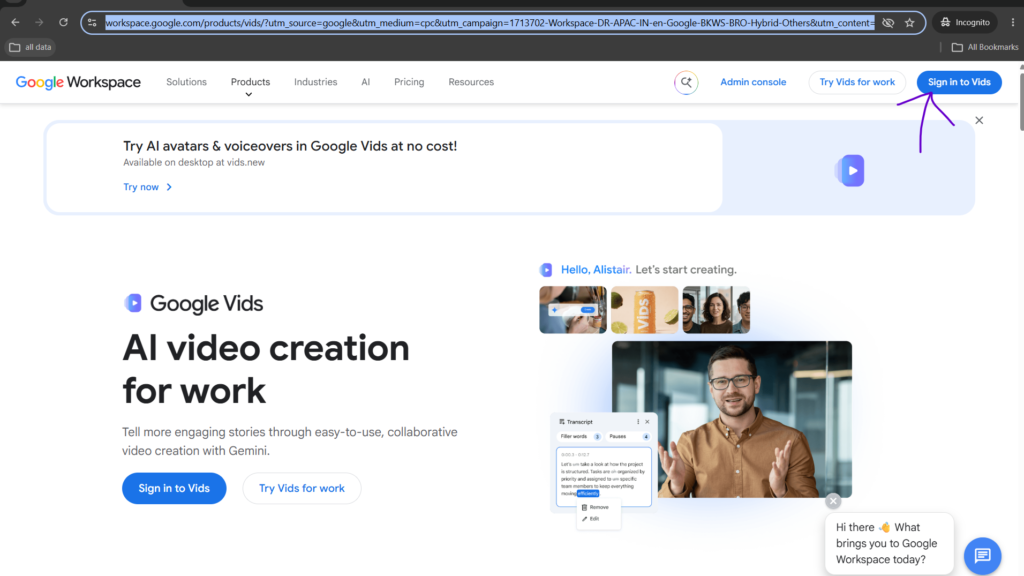Image resolution: width=1024 pixels, height=576 pixels.
Task: Open site information icon in address bar
Action: [92, 23]
